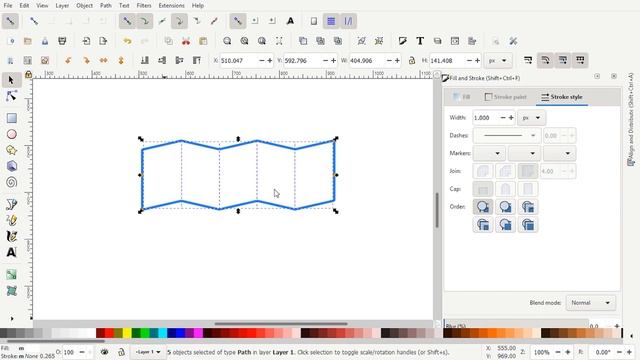The width and height of the screenshot is (640, 360).
Task: Open the Text and Font dialog icon
Action: click(x=420, y=41)
